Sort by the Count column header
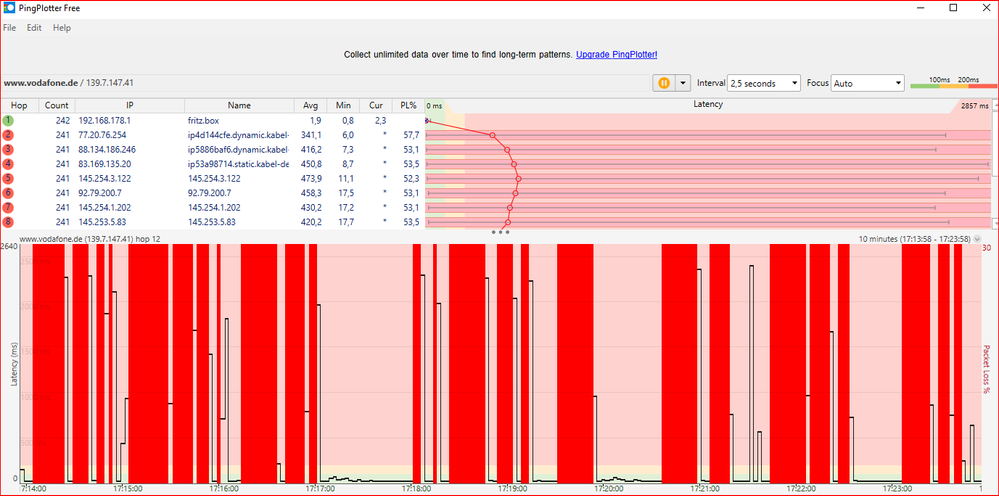This screenshot has width=999, height=496. click(57, 106)
